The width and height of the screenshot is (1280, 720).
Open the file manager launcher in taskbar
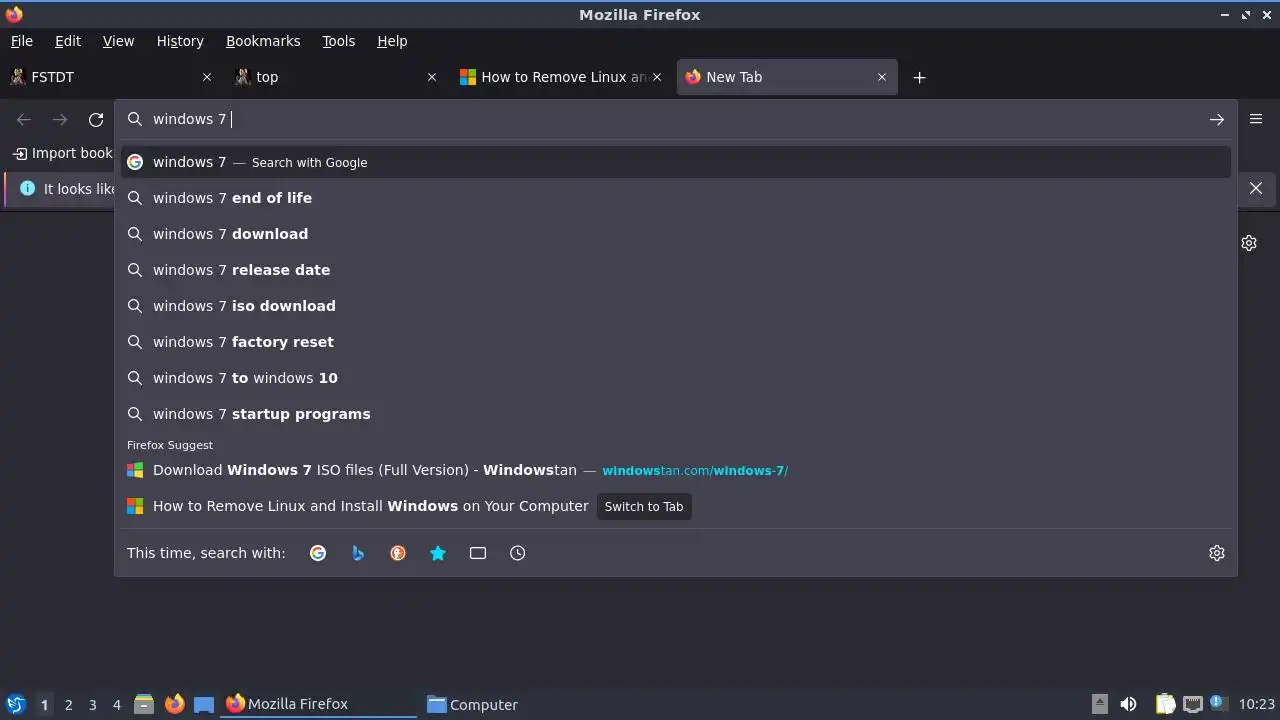pyautogui.click(x=144, y=704)
